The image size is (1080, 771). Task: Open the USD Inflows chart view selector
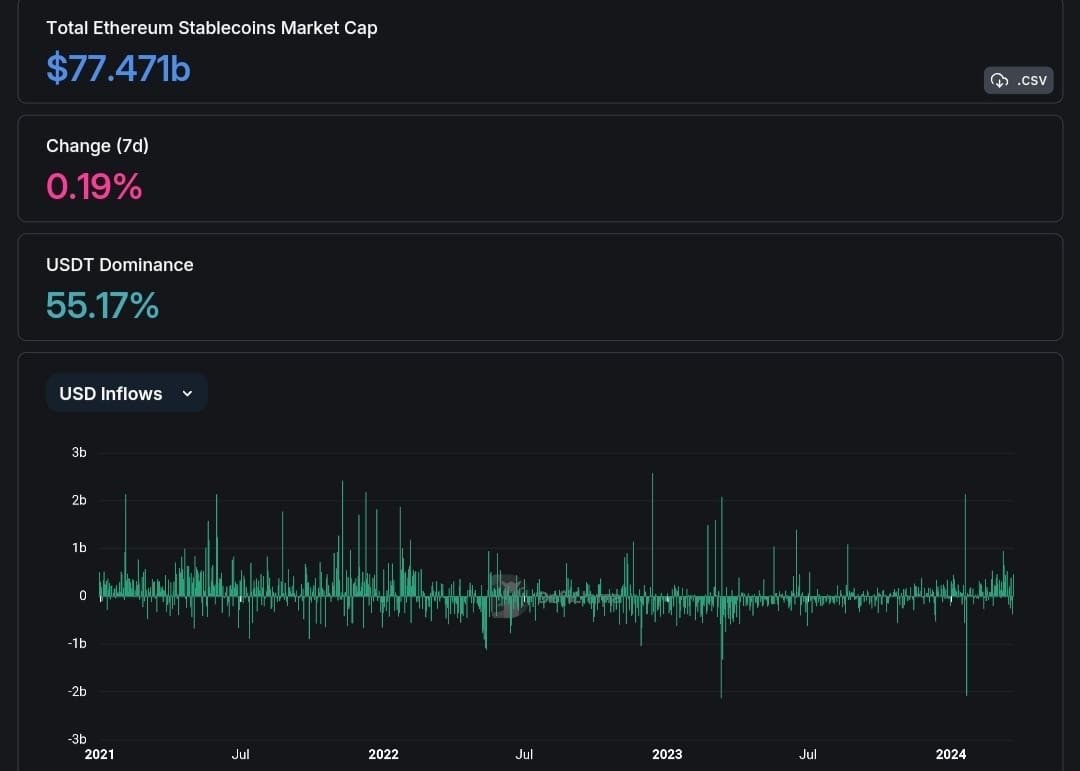[126, 393]
